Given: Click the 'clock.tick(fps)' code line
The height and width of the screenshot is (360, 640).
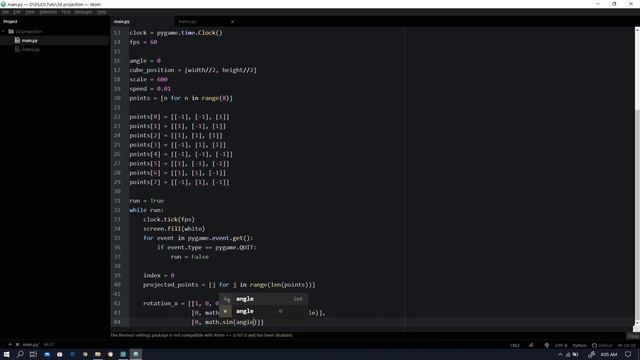Looking at the screenshot, I should (x=169, y=219).
